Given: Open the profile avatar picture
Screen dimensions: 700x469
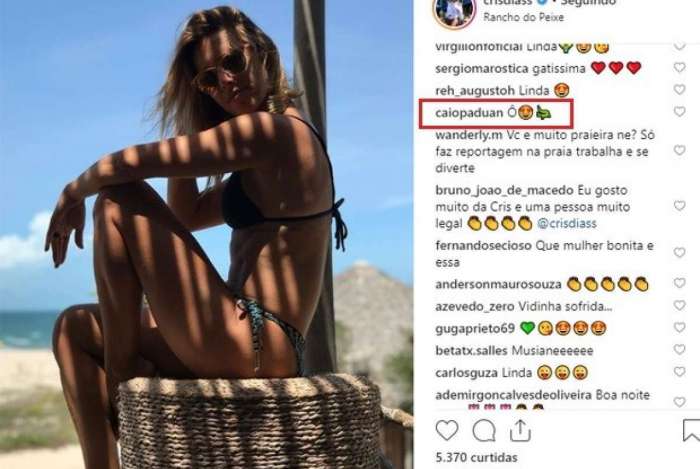Looking at the screenshot, I should click(x=454, y=11).
